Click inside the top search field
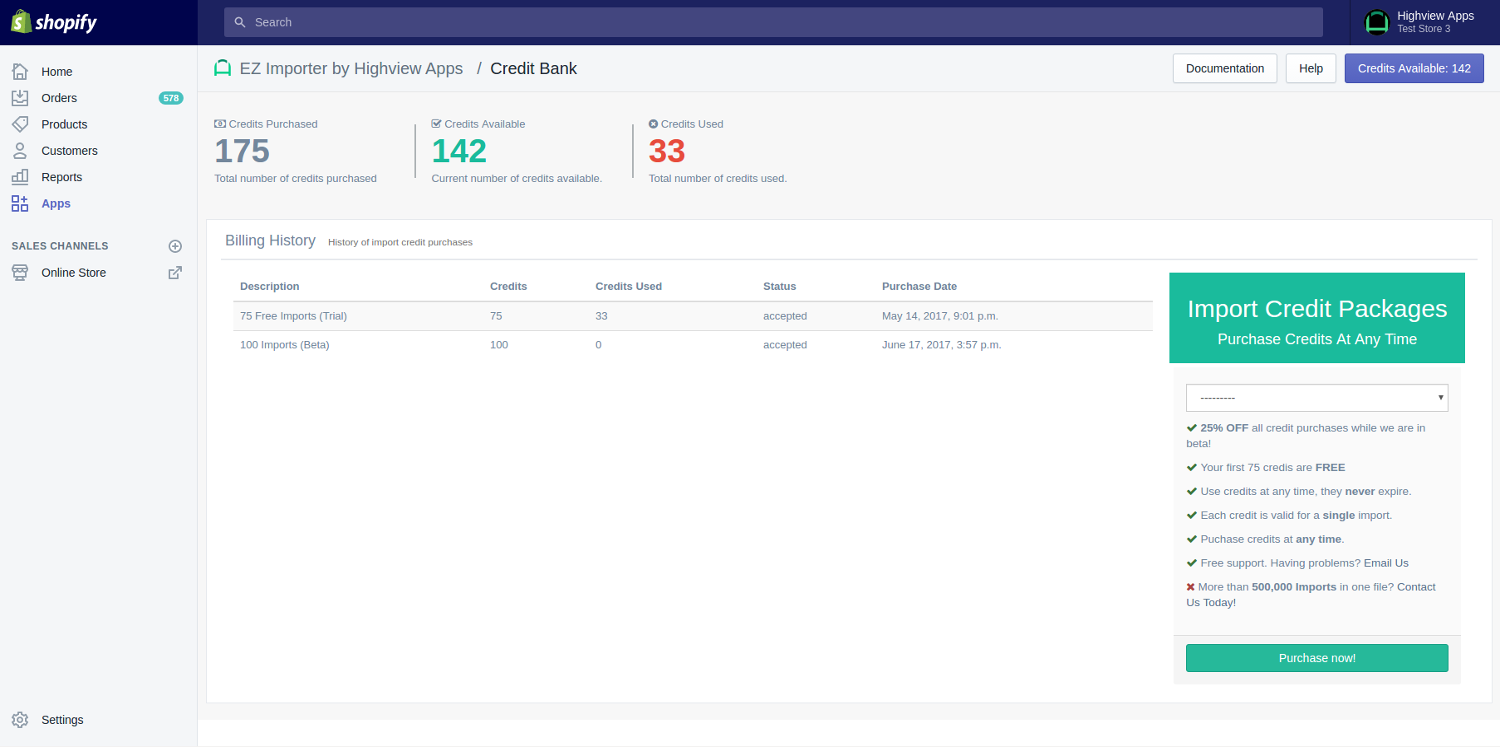1500x747 pixels. 770,21
